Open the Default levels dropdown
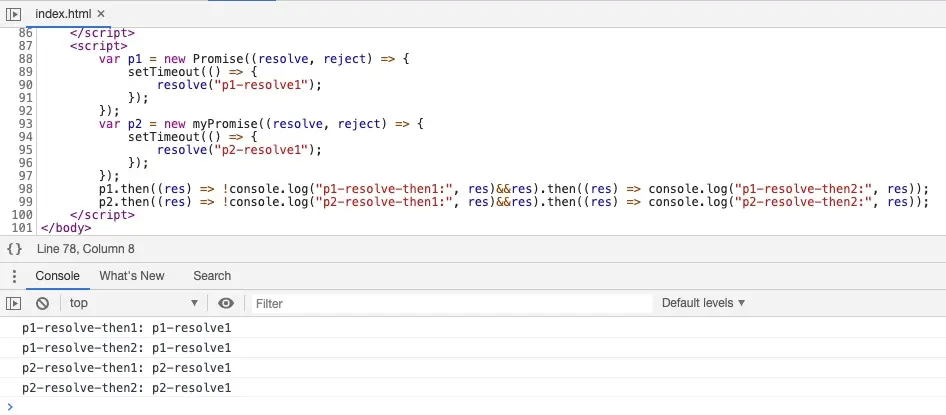 pyautogui.click(x=703, y=303)
